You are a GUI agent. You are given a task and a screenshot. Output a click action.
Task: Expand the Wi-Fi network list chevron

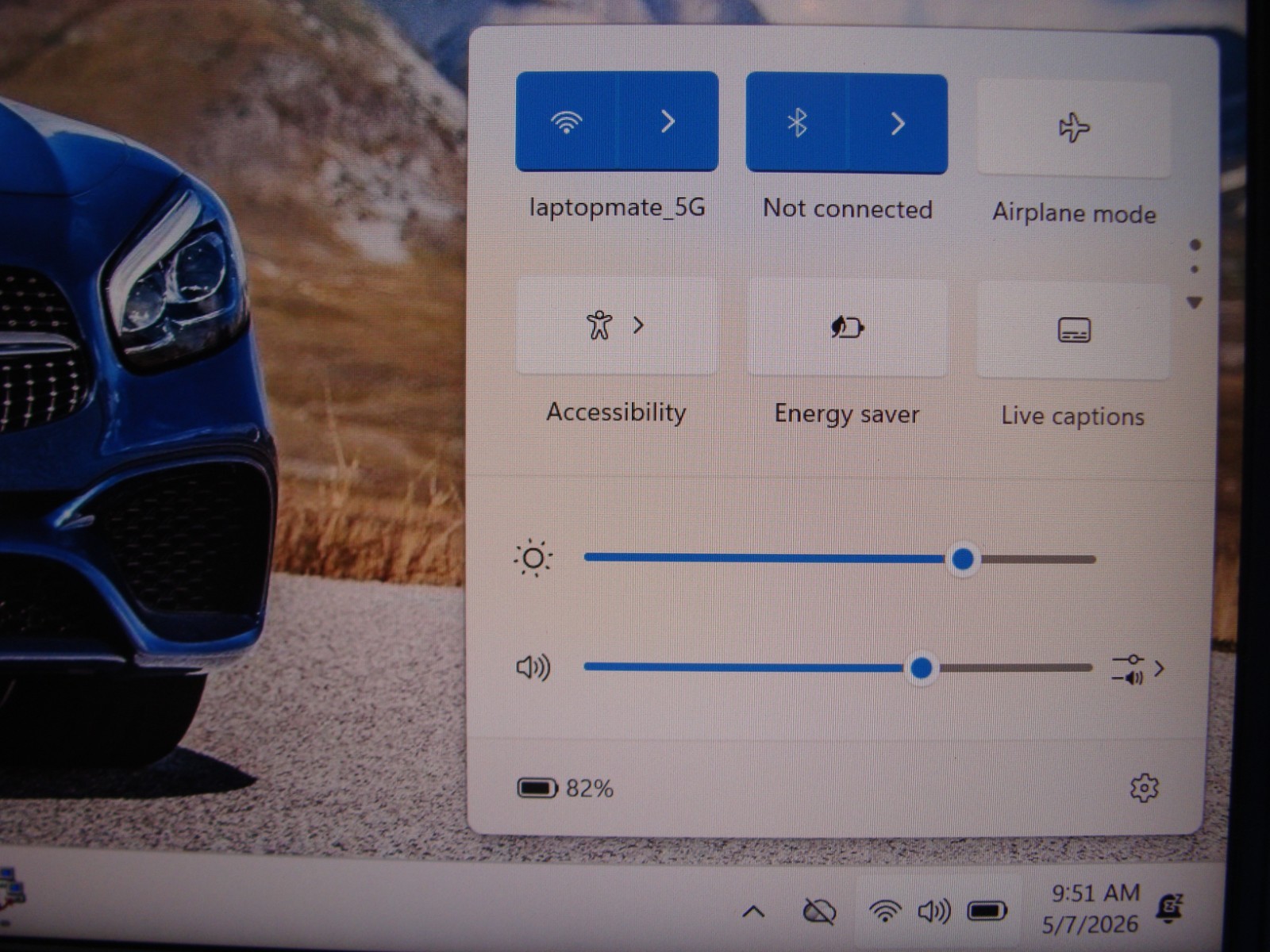668,121
